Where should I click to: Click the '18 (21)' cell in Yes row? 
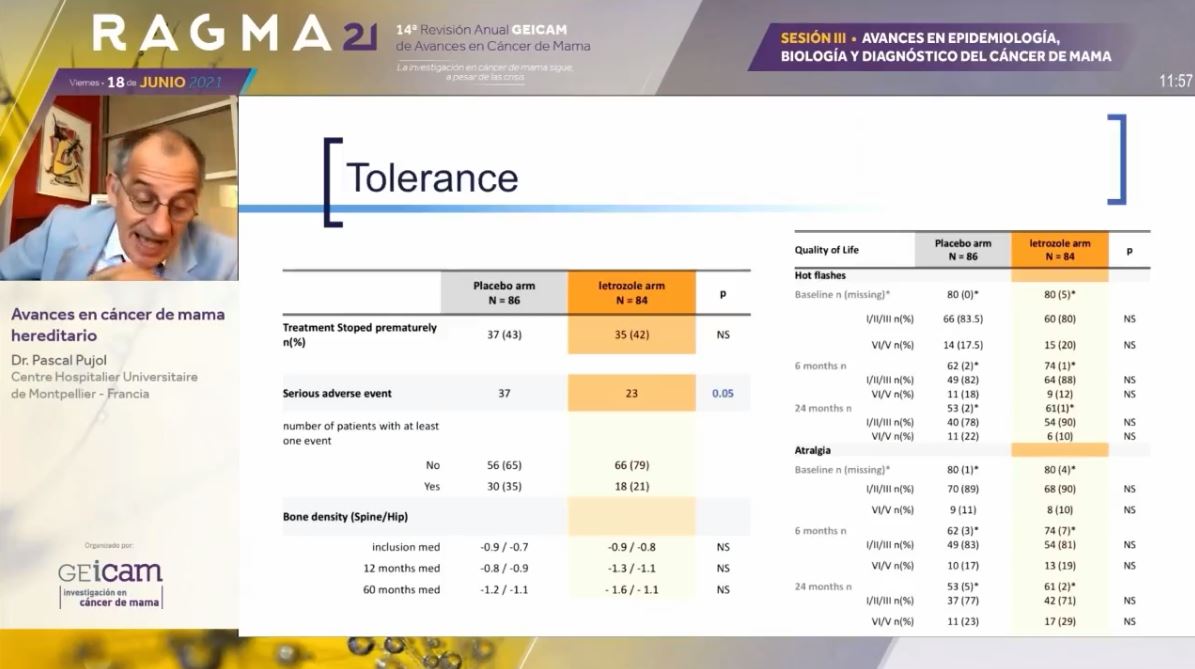tap(631, 486)
